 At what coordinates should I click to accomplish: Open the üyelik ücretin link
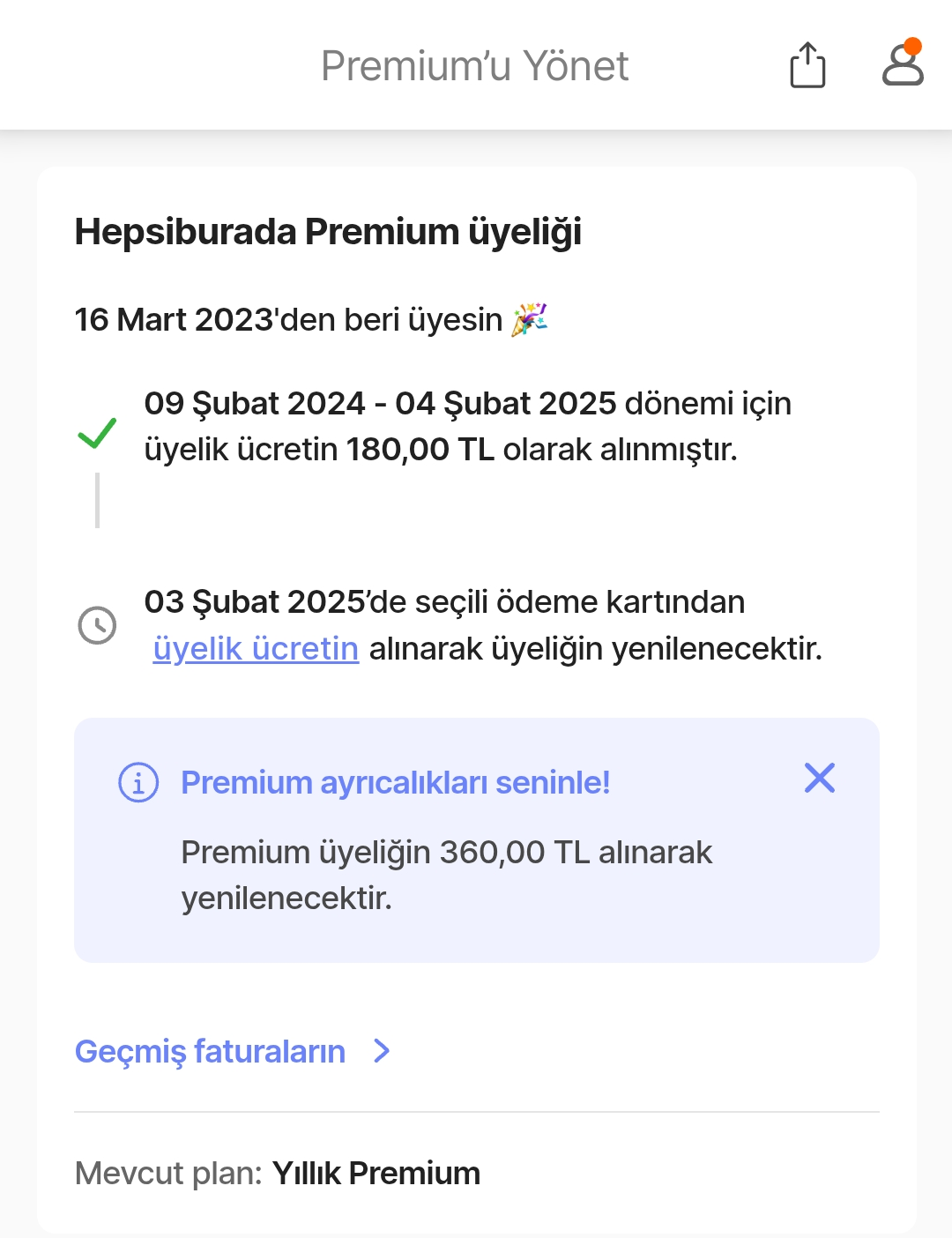(256, 649)
